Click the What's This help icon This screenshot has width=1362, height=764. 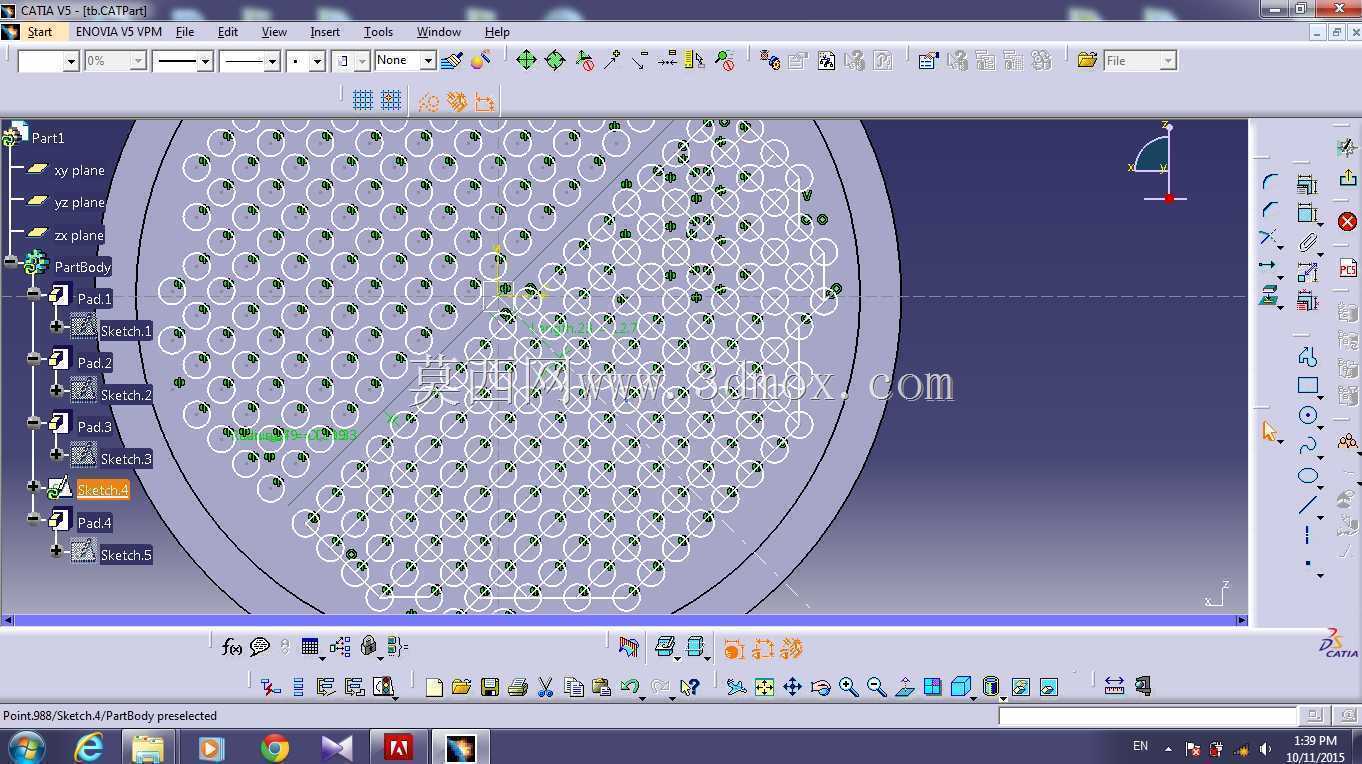tap(689, 687)
